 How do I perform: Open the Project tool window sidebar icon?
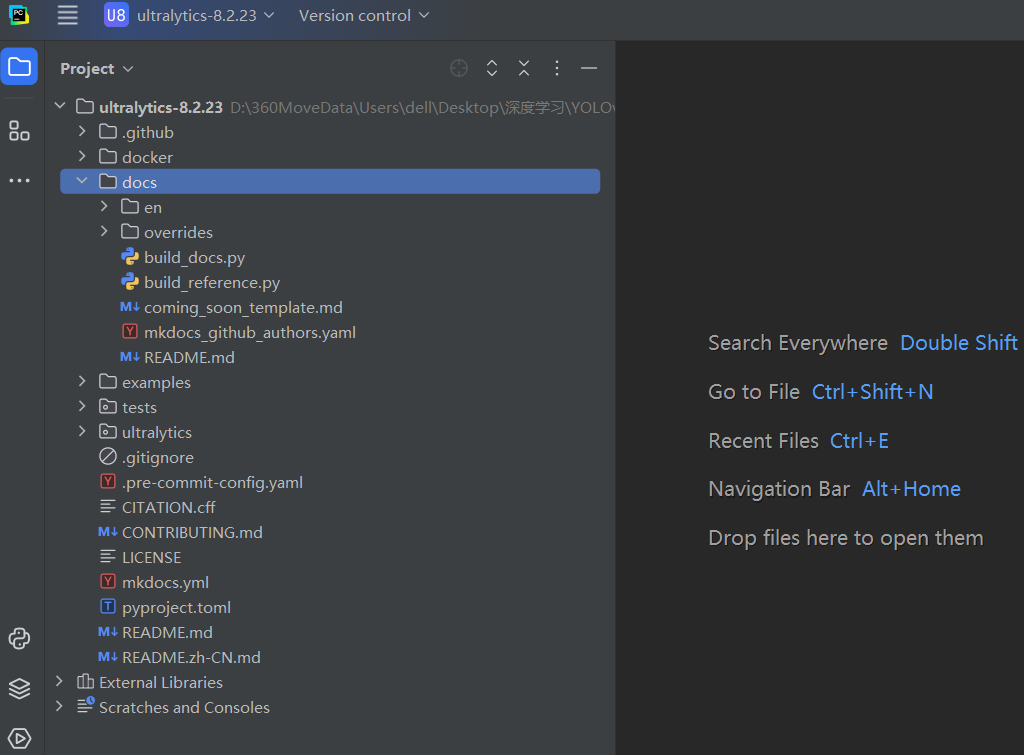point(19,67)
